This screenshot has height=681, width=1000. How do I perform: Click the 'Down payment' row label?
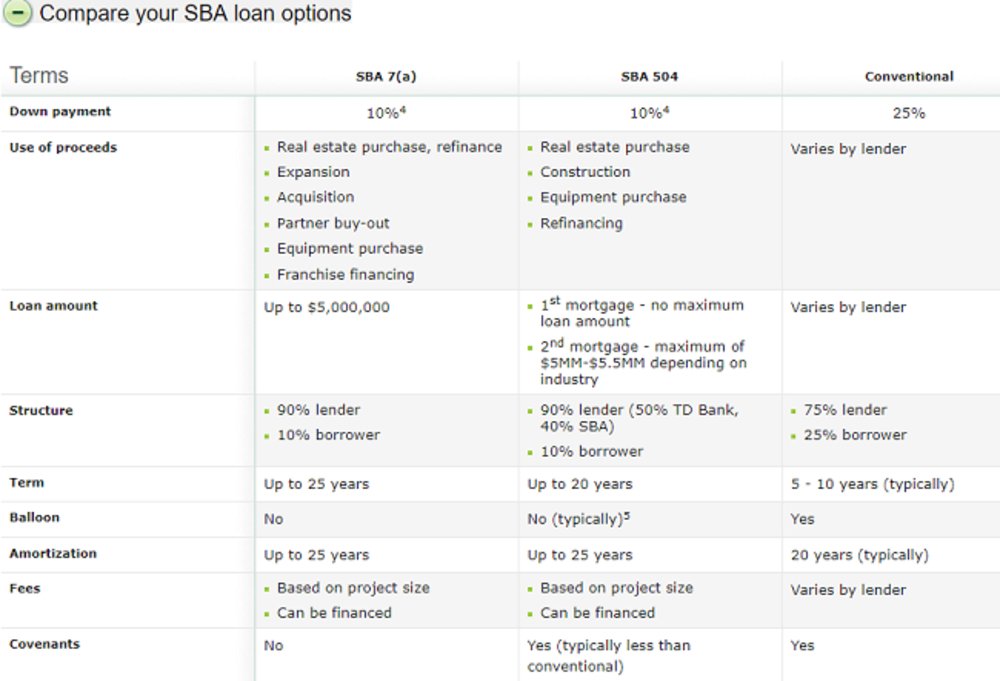click(60, 112)
